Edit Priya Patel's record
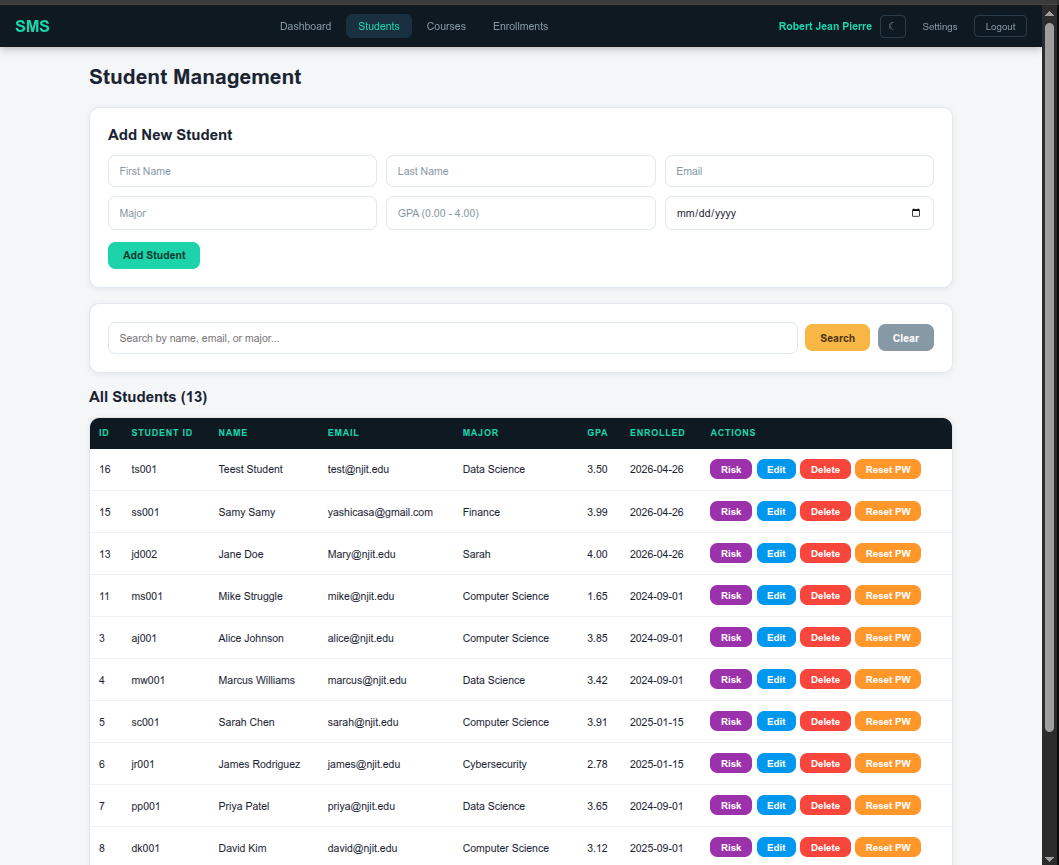The height and width of the screenshot is (865, 1059). [x=776, y=806]
